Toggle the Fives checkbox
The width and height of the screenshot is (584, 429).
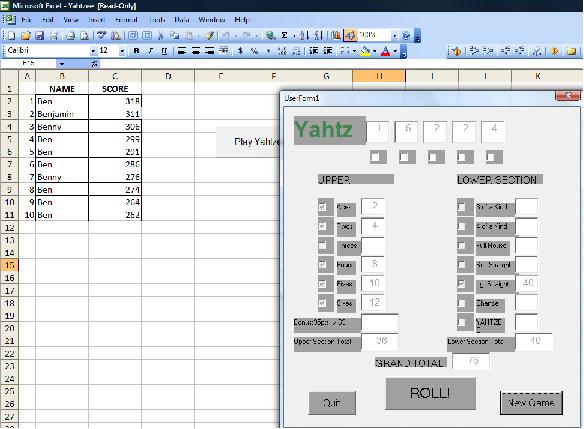[x=323, y=284]
